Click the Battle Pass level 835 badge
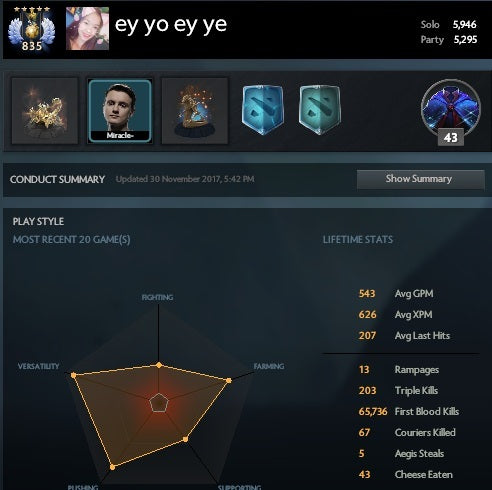The width and height of the screenshot is (492, 490). [x=32, y=29]
